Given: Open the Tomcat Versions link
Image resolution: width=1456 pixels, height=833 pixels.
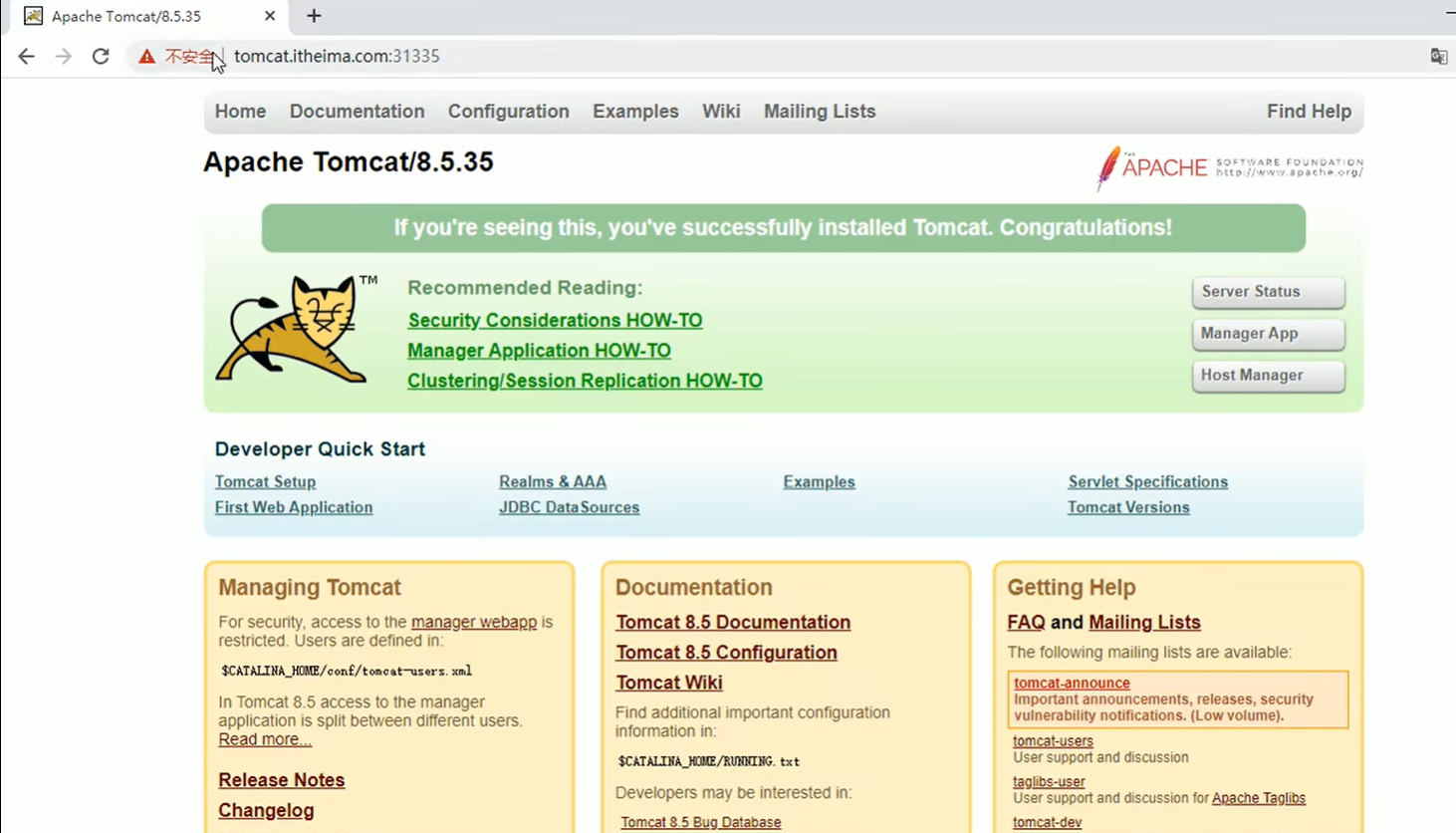Looking at the screenshot, I should click(x=1128, y=508).
